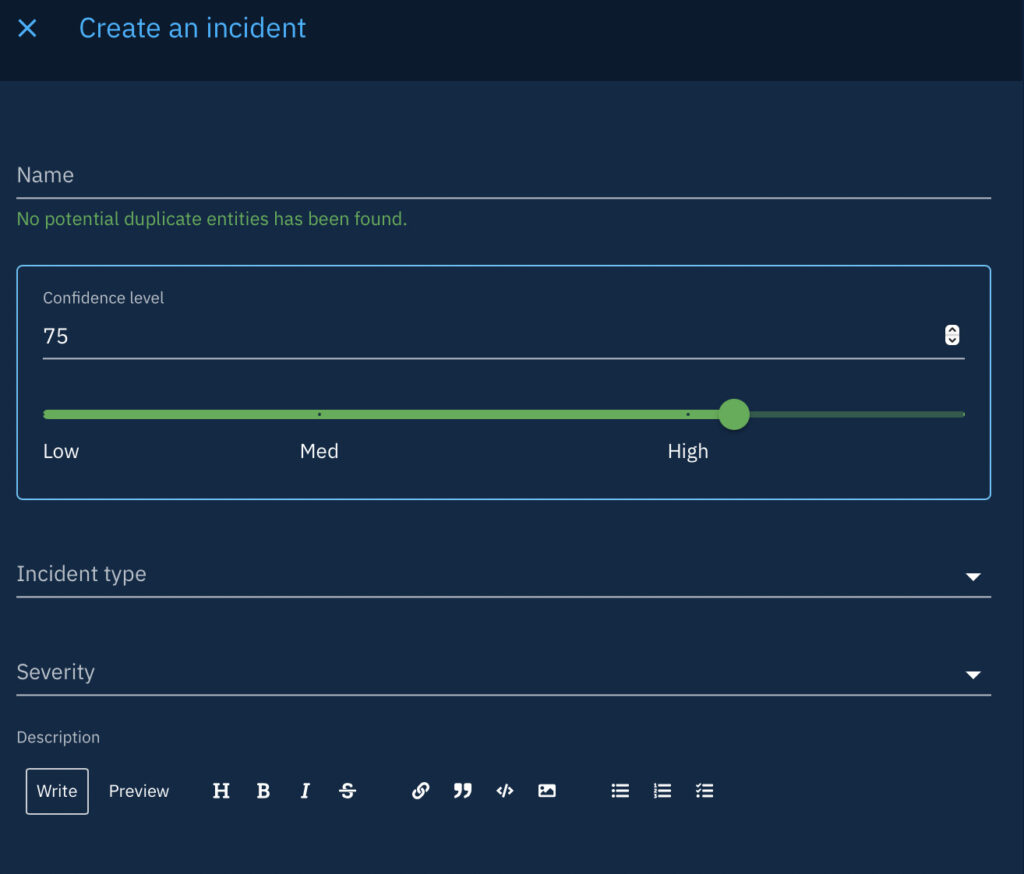Image resolution: width=1024 pixels, height=874 pixels.
Task: Insert an image into description
Action: click(547, 791)
